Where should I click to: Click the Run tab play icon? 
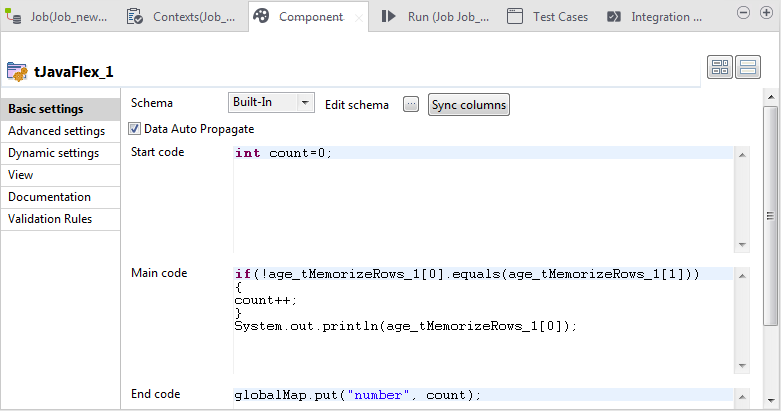click(x=391, y=17)
